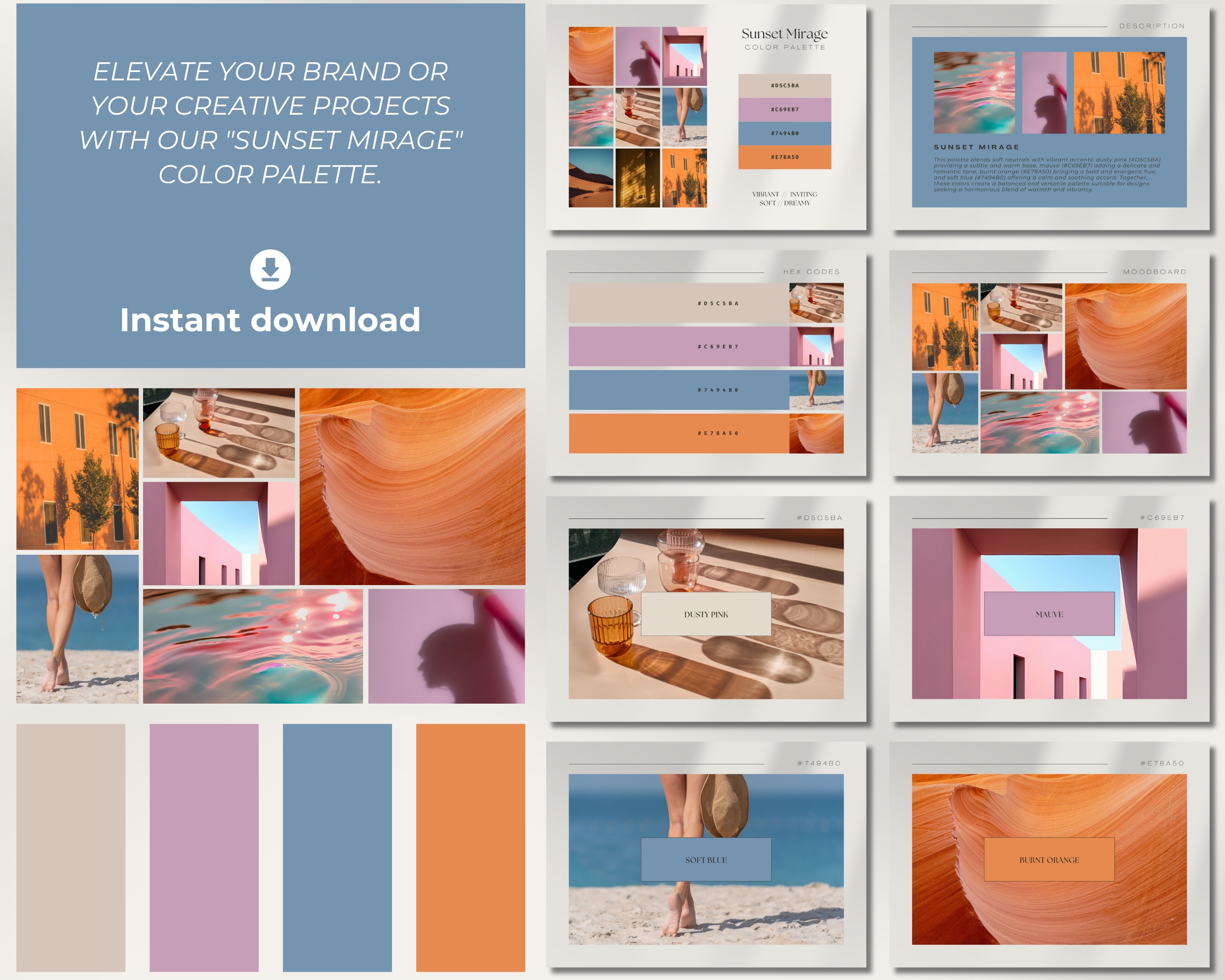
Task: Select the SOFT BLUE name card
Action: click(x=706, y=859)
